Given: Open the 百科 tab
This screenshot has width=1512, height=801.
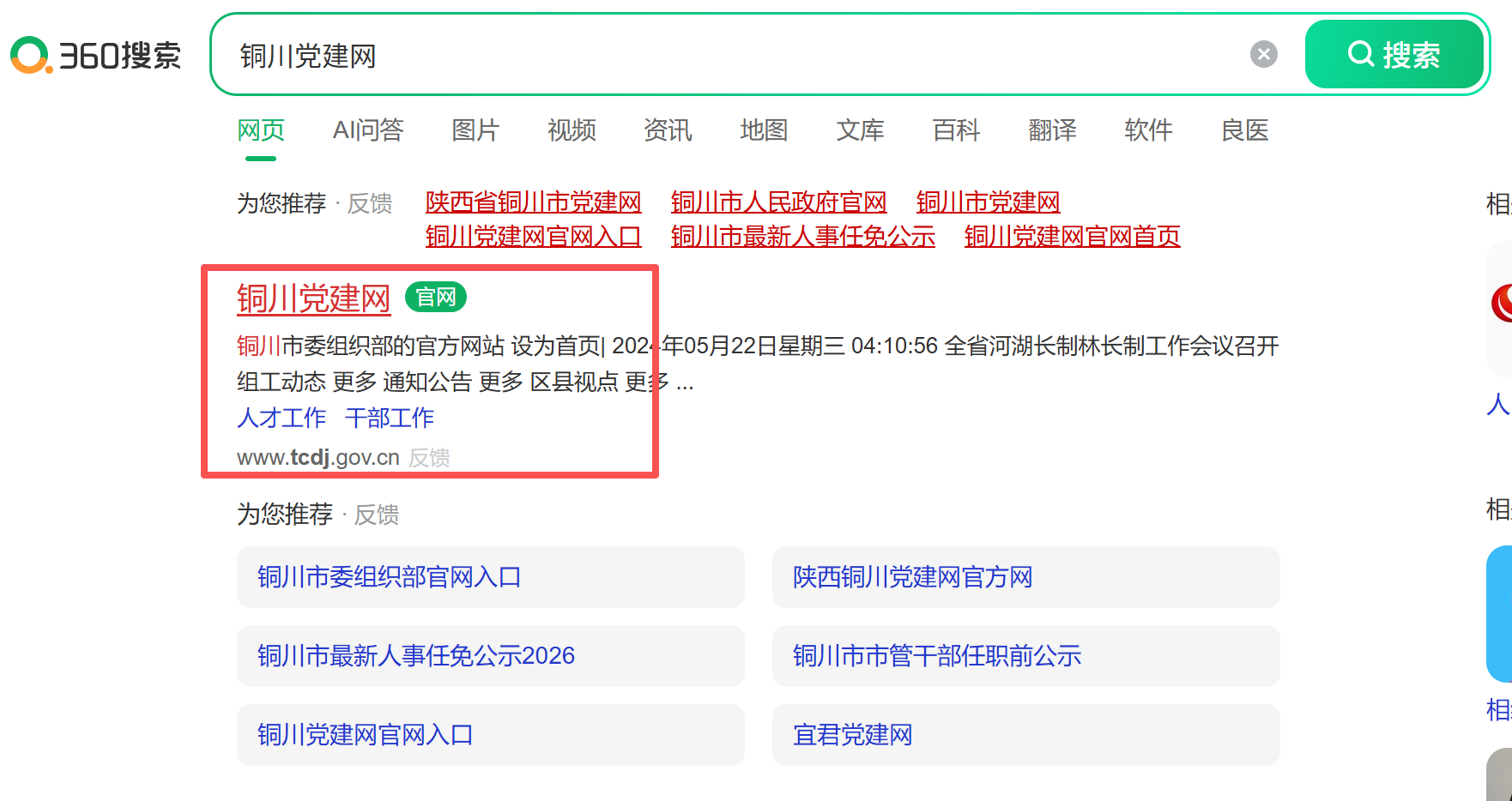Looking at the screenshot, I should click(x=956, y=130).
